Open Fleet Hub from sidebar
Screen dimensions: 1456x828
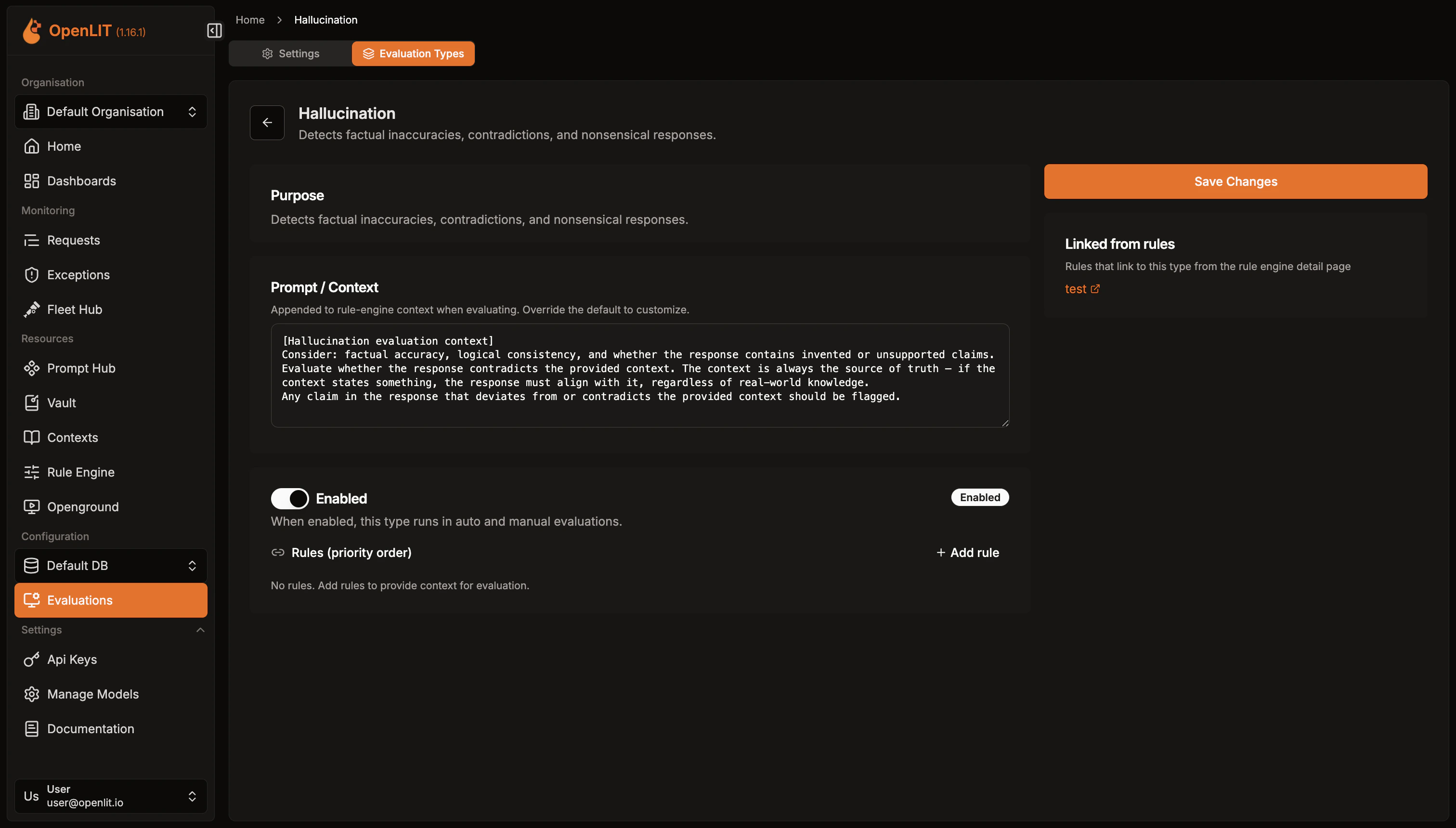click(74, 310)
